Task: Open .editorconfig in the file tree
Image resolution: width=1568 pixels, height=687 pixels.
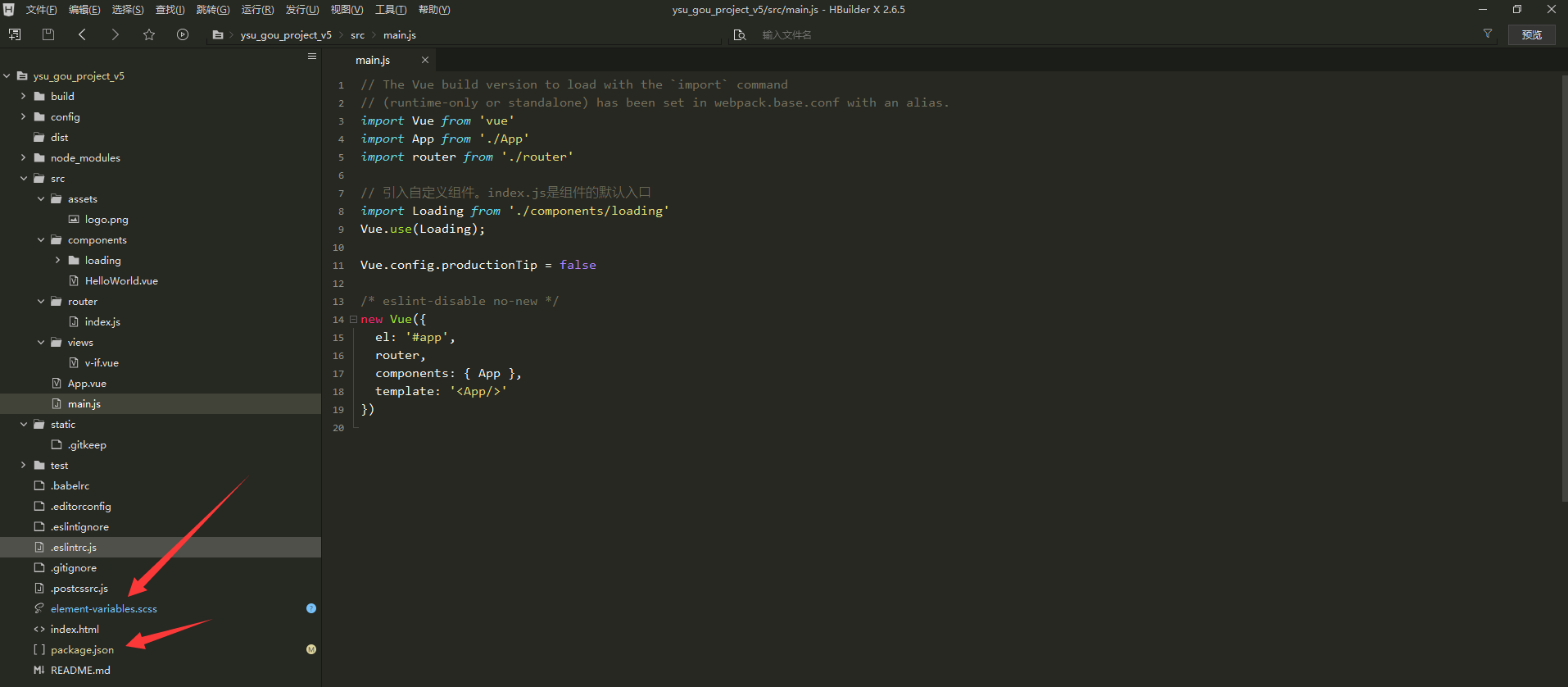Action: click(x=81, y=506)
